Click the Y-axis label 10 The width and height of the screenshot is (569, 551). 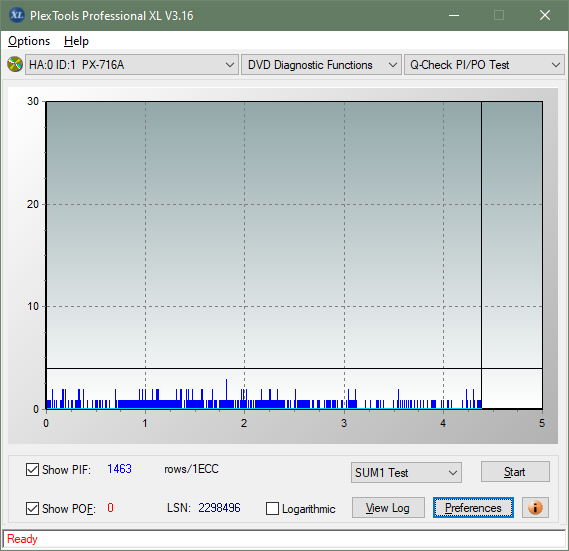(x=33, y=306)
